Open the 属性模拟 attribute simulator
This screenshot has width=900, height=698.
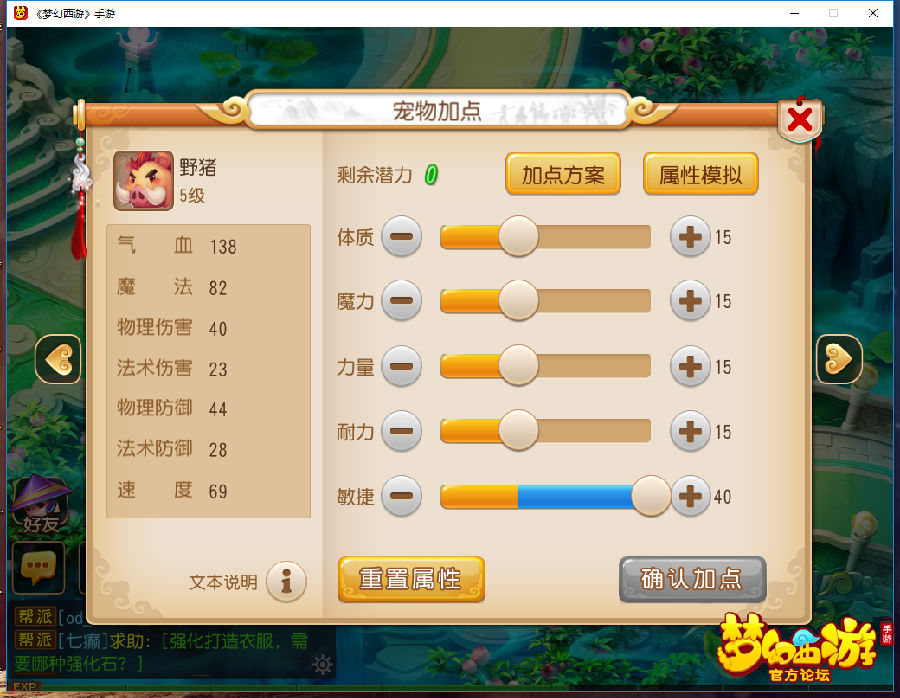coord(701,174)
